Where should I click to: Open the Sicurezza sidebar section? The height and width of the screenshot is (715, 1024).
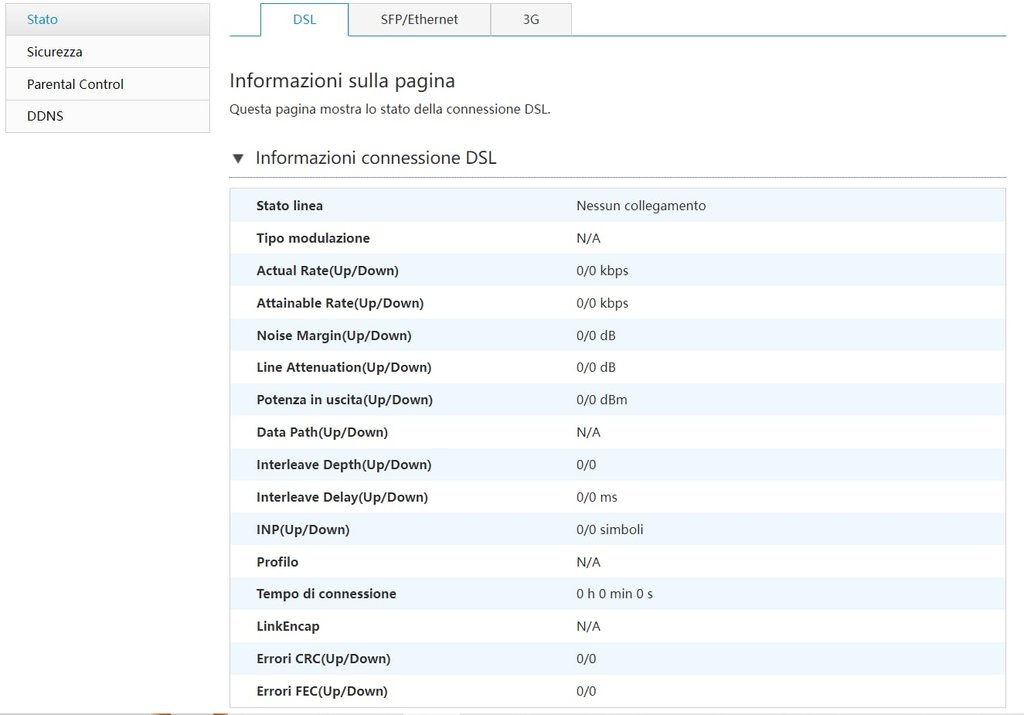pyautogui.click(x=108, y=52)
